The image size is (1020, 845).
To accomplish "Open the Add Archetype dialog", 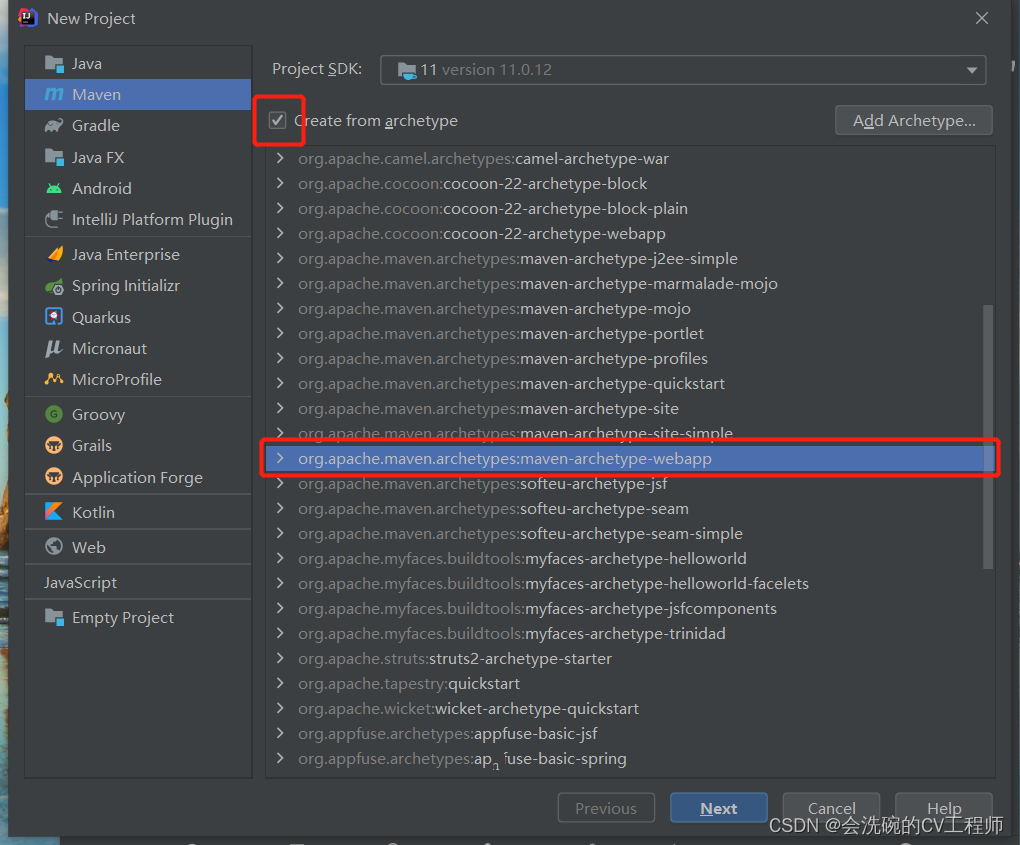I will (914, 120).
